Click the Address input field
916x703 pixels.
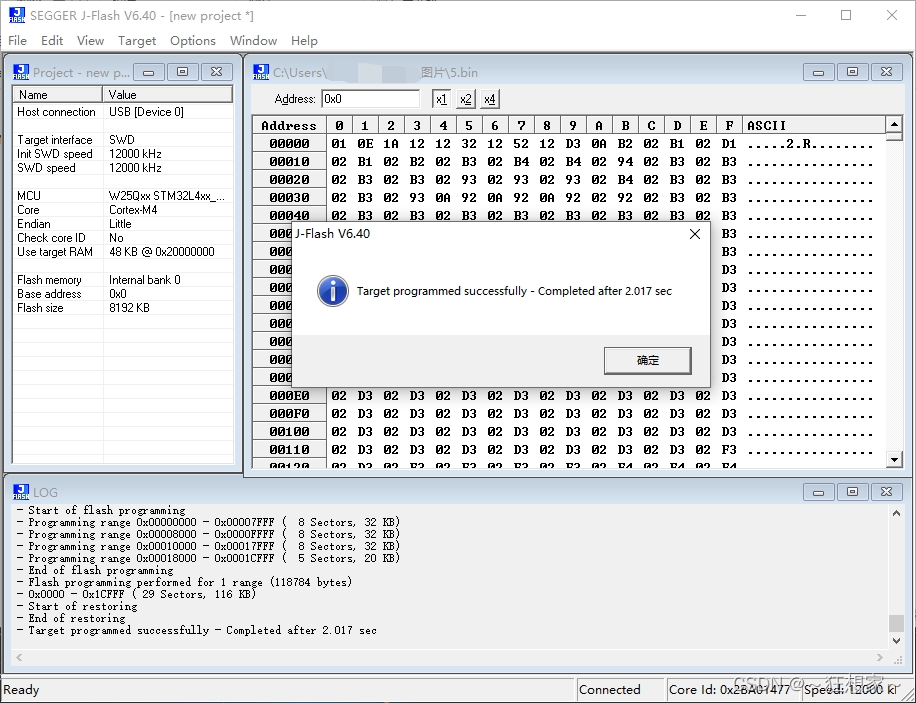[370, 99]
